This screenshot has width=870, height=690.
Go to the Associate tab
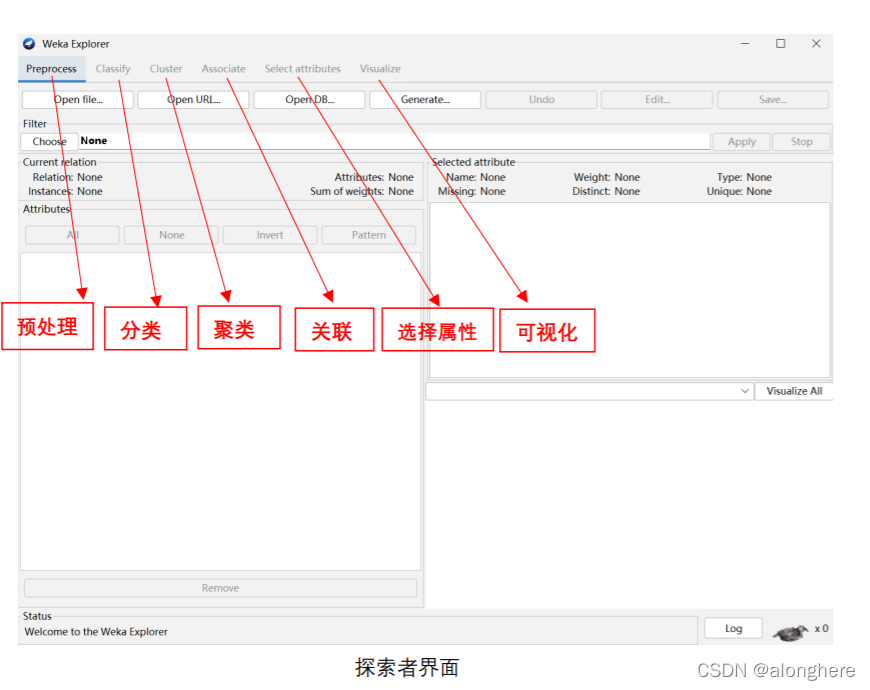(223, 69)
